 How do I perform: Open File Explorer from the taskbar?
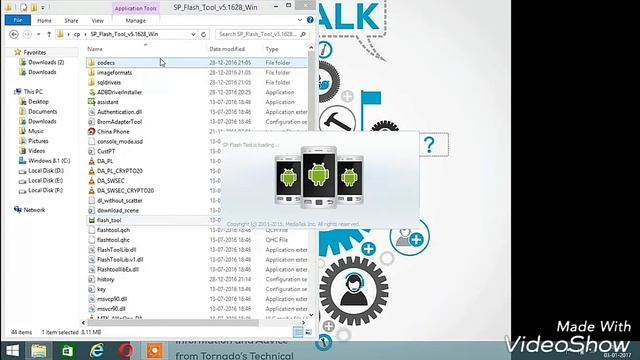point(39,351)
